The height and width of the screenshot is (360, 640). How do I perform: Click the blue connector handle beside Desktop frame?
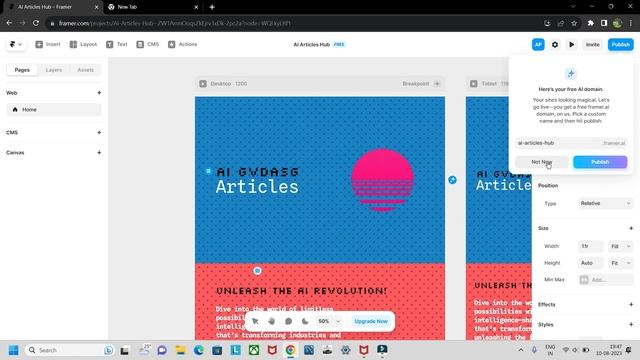(x=452, y=180)
